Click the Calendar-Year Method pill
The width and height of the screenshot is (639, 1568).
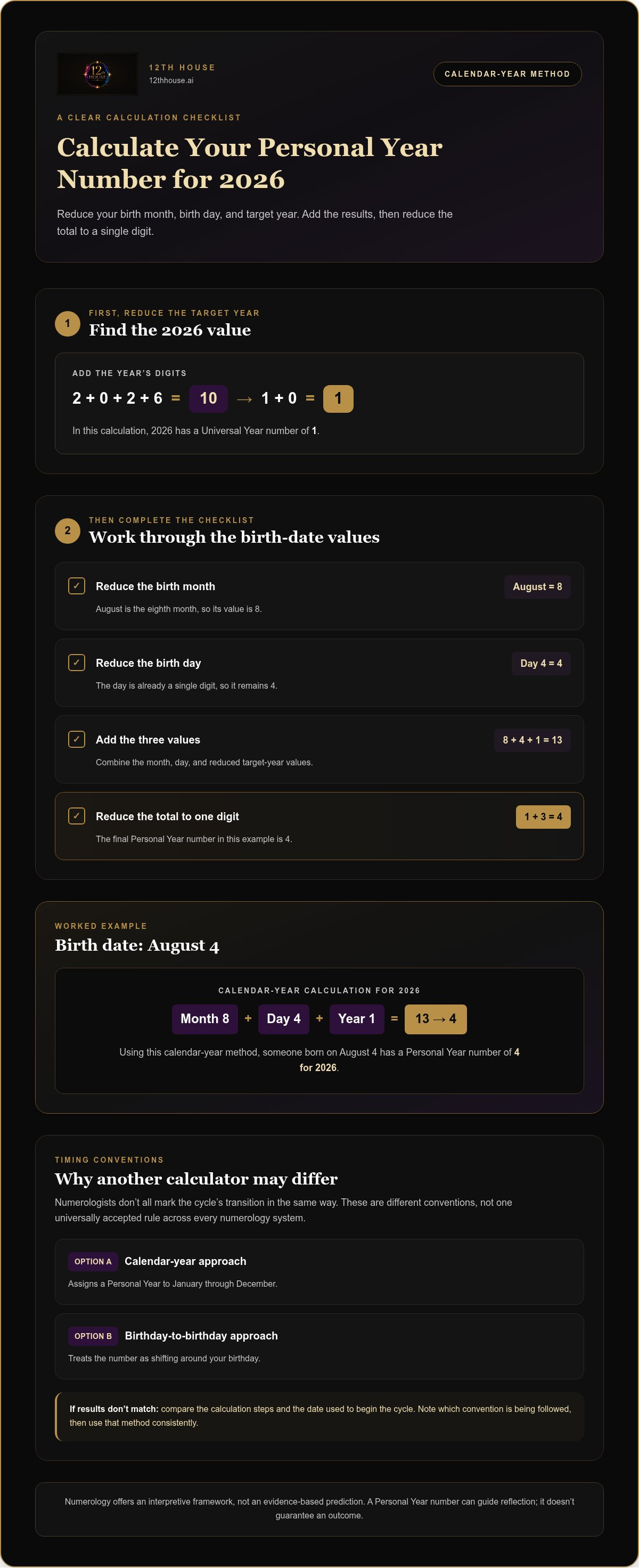pyautogui.click(x=507, y=73)
